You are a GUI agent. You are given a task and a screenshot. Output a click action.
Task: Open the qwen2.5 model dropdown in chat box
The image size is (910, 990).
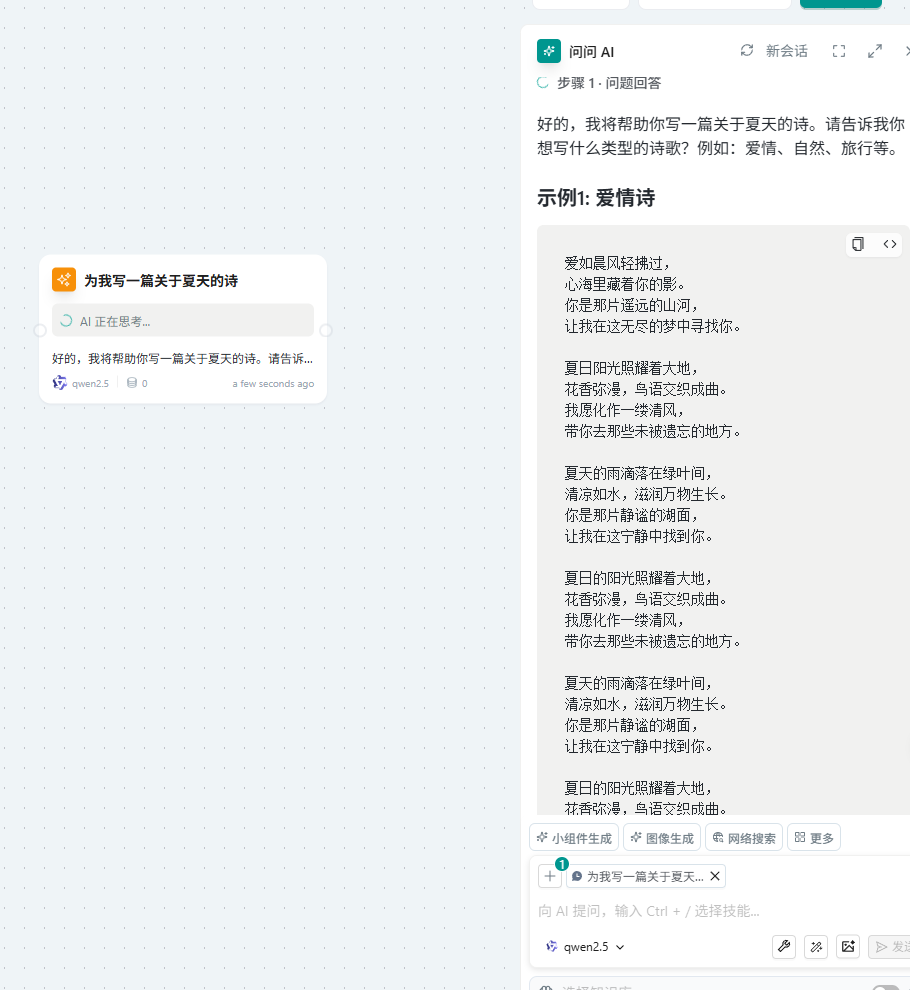(x=585, y=946)
